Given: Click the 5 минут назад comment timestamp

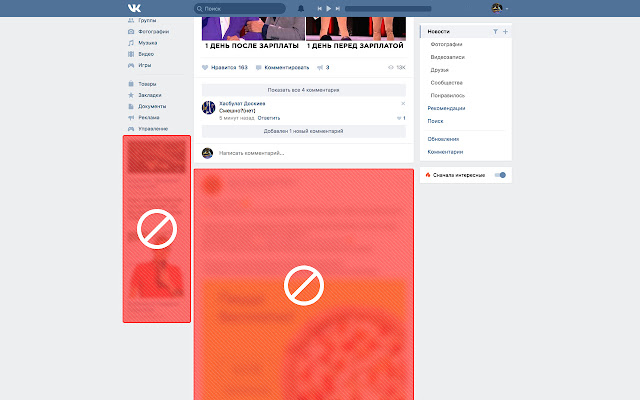Looking at the screenshot, I should click(237, 118).
